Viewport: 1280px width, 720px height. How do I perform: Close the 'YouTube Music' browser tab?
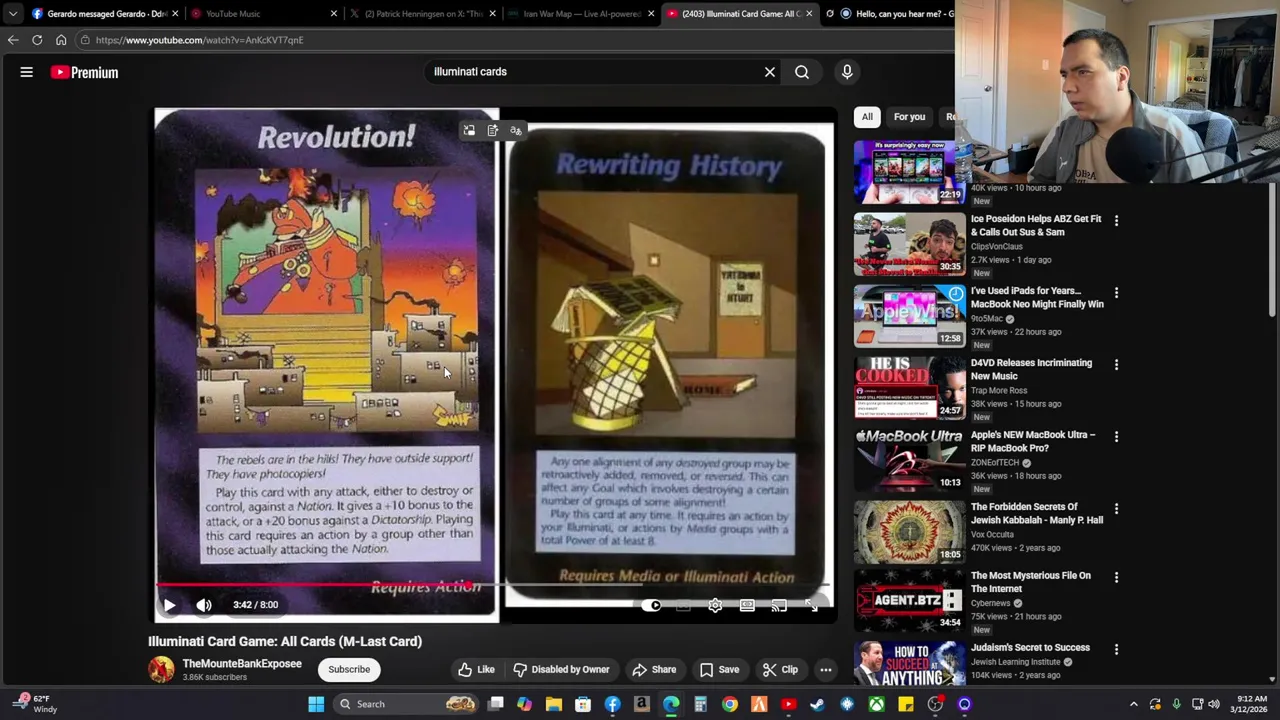[x=334, y=14]
